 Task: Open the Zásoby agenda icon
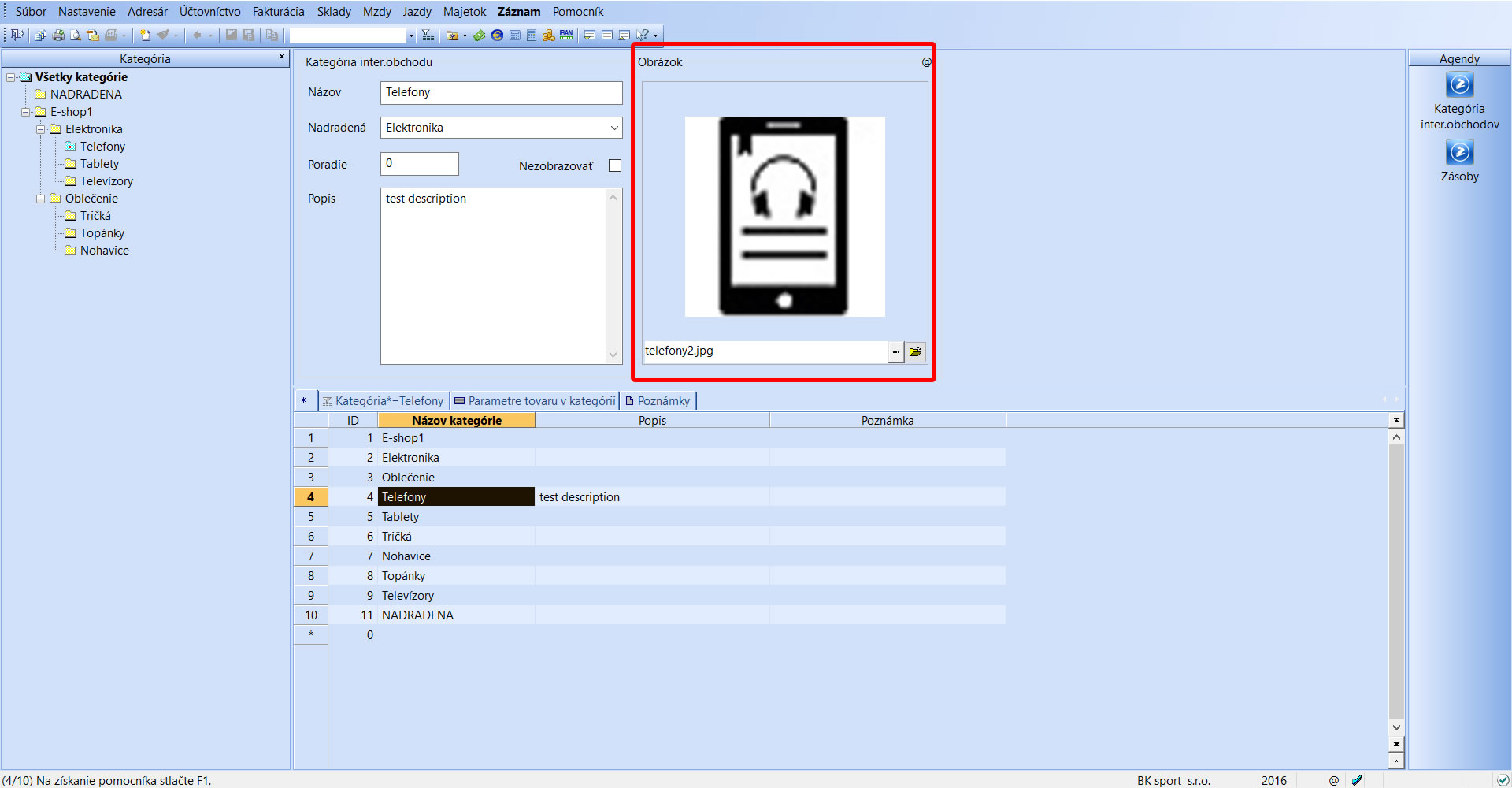(x=1459, y=153)
